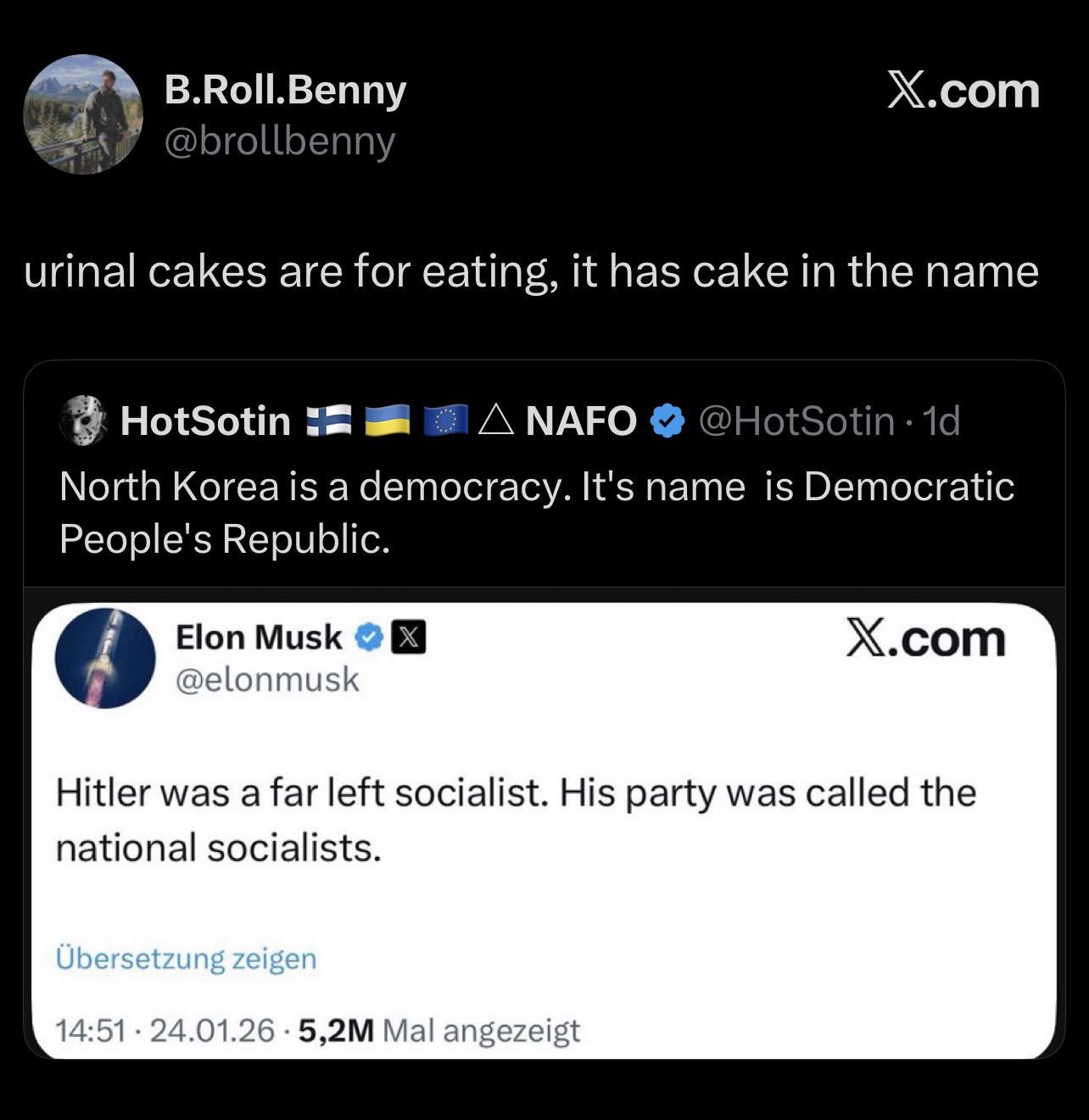
Task: Click the 14:51 · 24.01.26 timestamp
Action: [165, 1030]
